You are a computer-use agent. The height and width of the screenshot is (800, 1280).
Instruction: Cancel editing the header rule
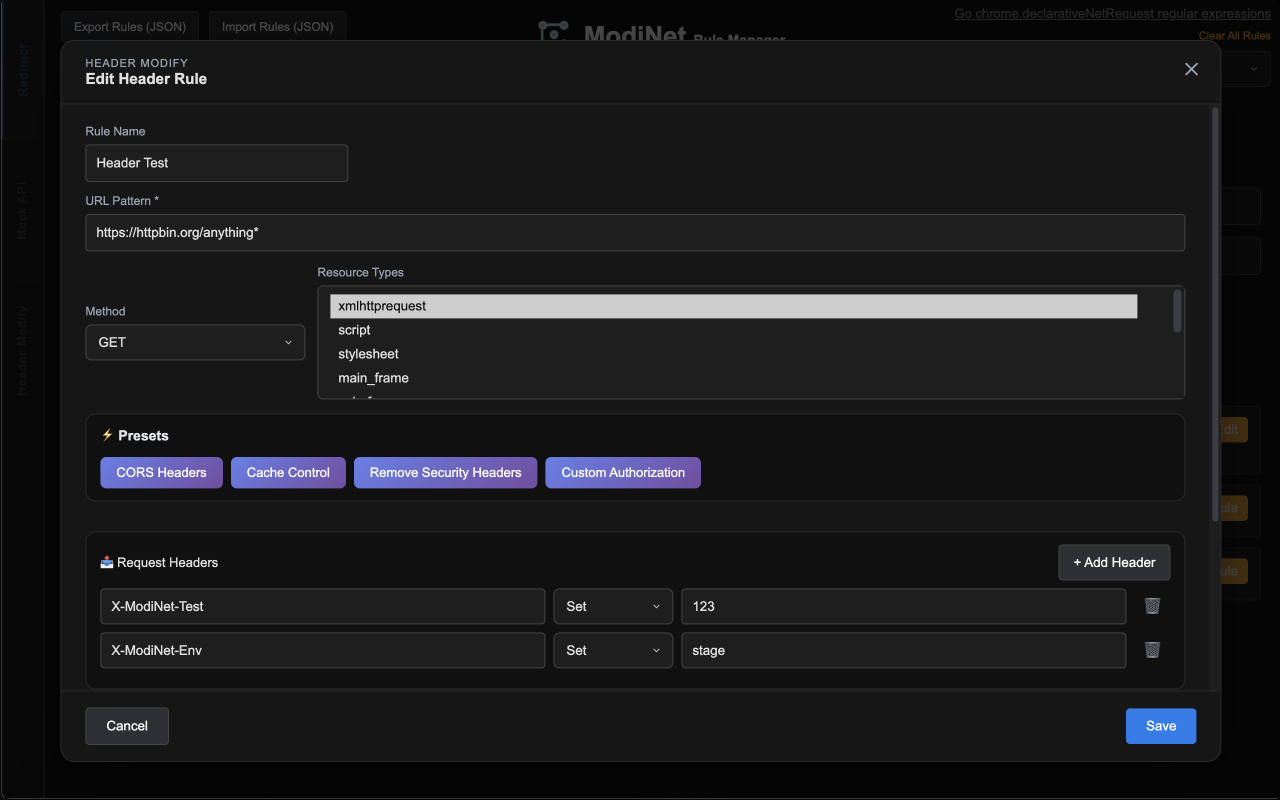[126, 726]
